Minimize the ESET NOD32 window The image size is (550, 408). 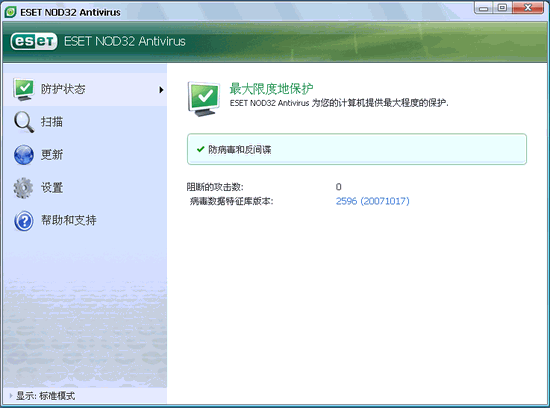click(484, 8)
